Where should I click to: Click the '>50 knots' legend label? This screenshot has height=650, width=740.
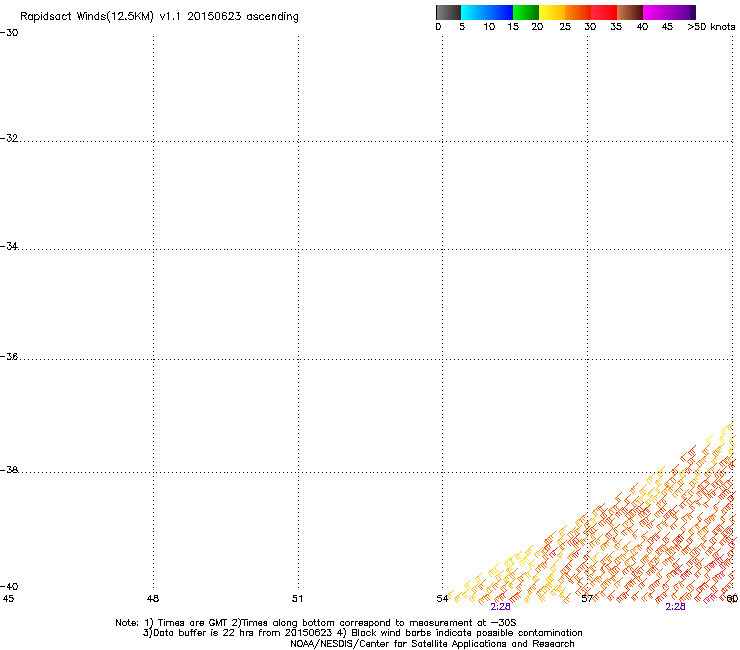point(711,27)
